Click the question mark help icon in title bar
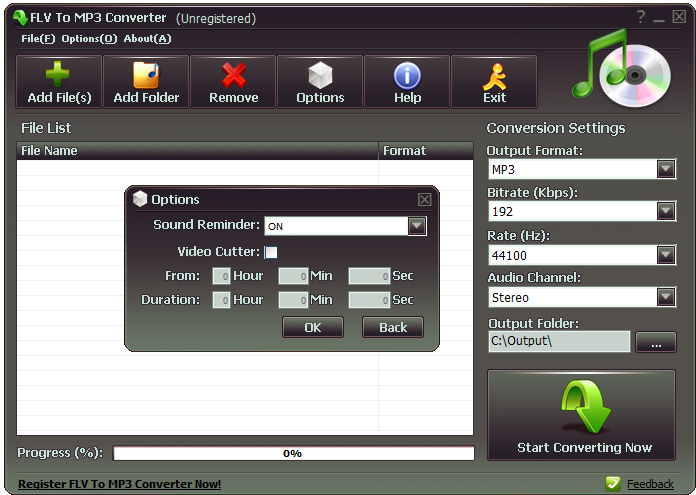 (x=641, y=17)
